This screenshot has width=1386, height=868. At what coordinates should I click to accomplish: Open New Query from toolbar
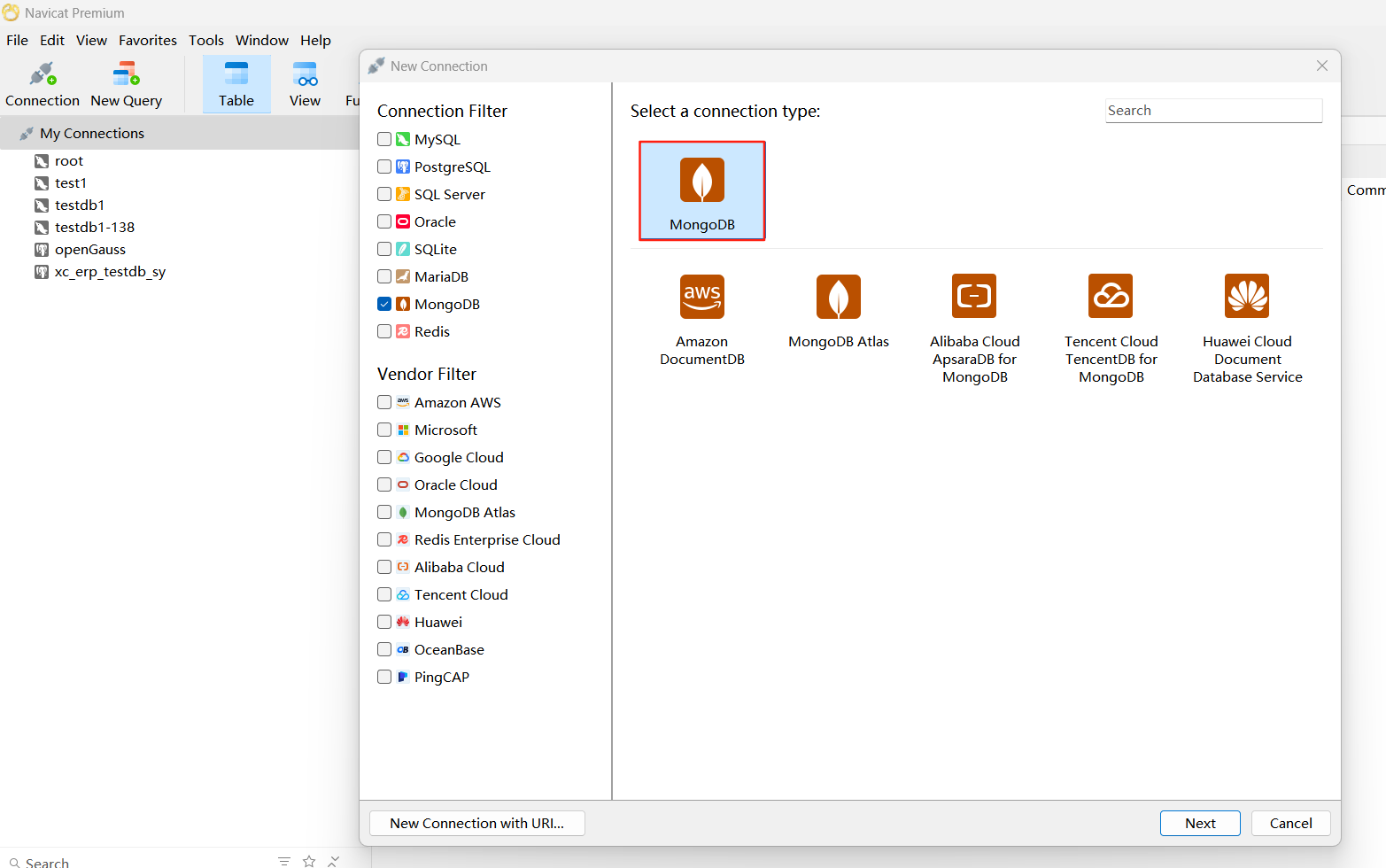(x=126, y=84)
